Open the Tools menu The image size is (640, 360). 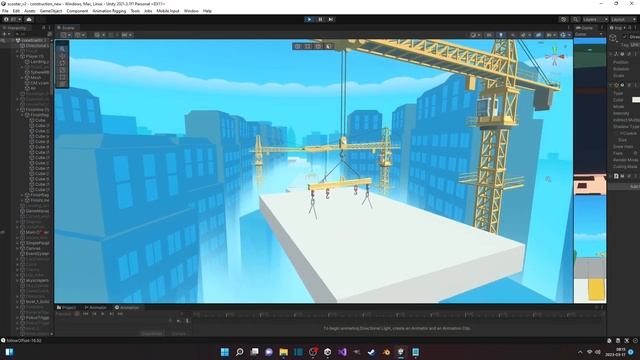pyautogui.click(x=135, y=11)
